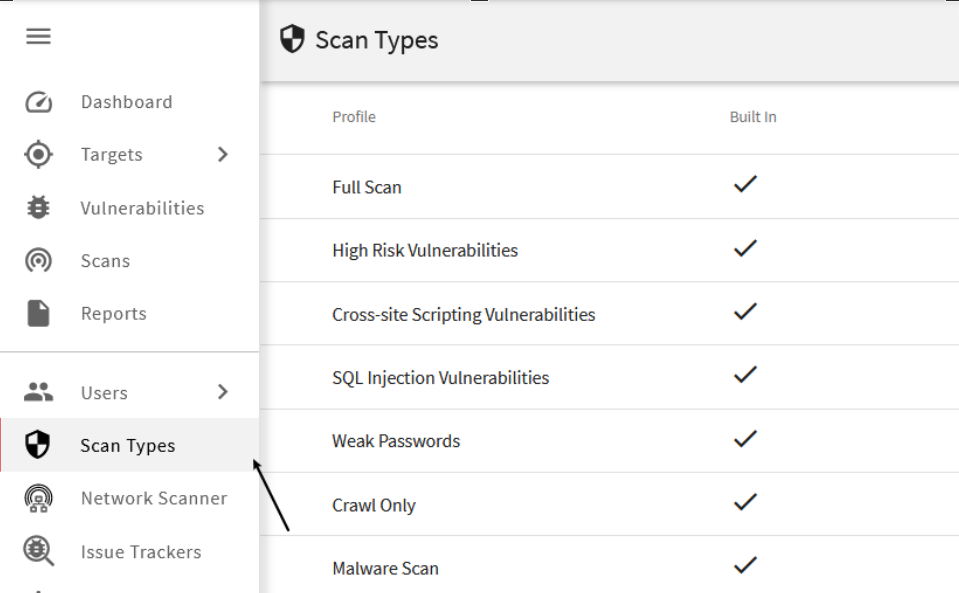Click the Reports document icon

click(38, 313)
